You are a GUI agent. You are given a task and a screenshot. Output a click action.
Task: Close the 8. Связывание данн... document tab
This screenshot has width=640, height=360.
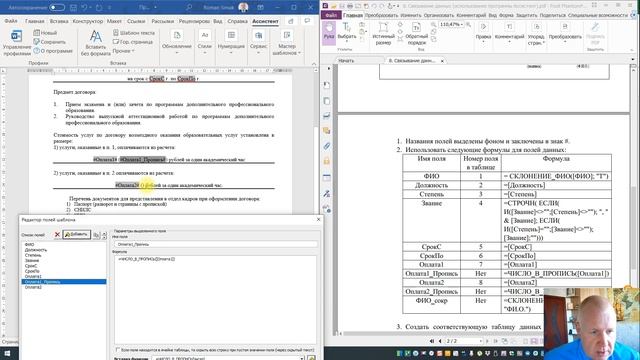(442, 61)
